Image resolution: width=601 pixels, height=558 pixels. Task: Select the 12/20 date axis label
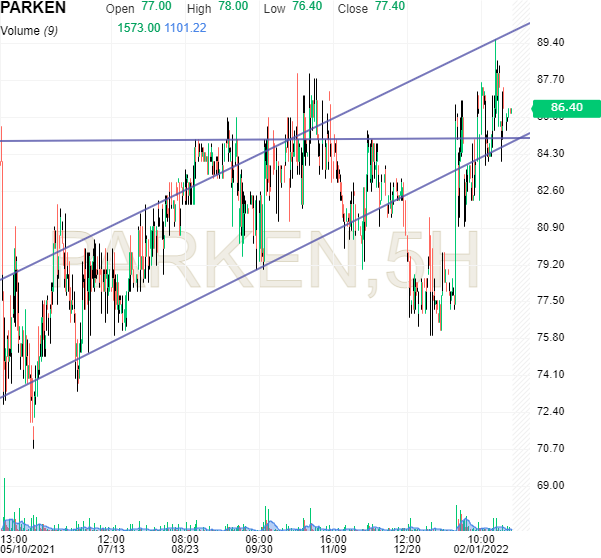407,548
